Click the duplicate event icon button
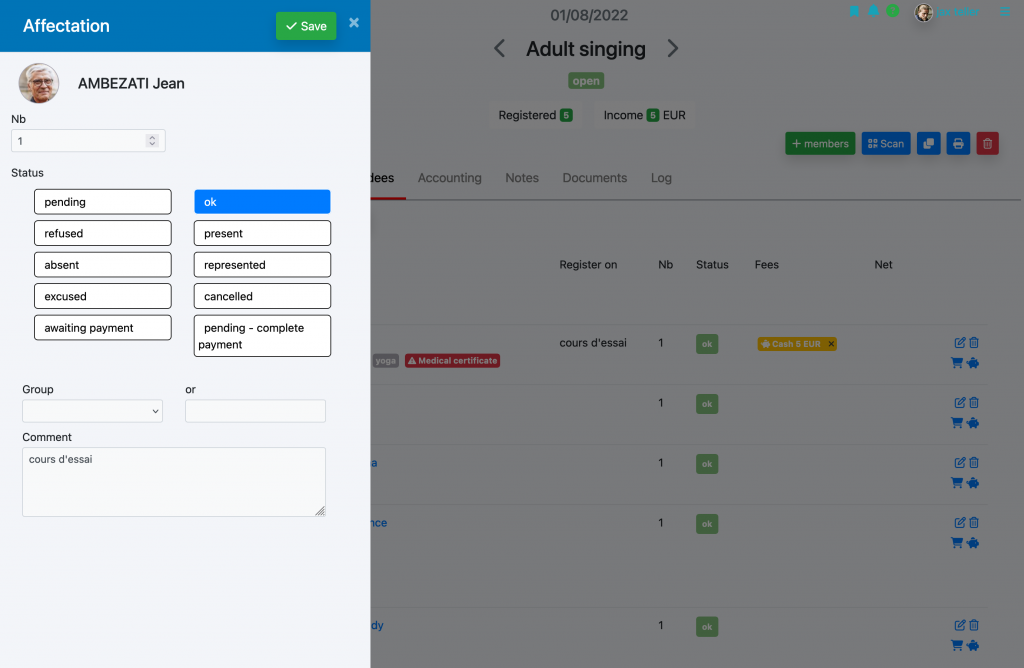The width and height of the screenshot is (1024, 668). click(x=929, y=144)
